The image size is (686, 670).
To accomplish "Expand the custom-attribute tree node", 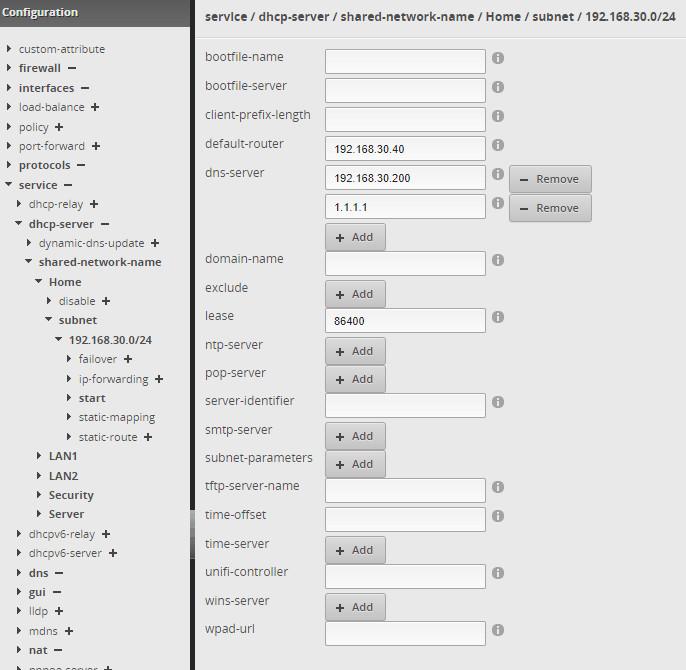I will click(9, 49).
